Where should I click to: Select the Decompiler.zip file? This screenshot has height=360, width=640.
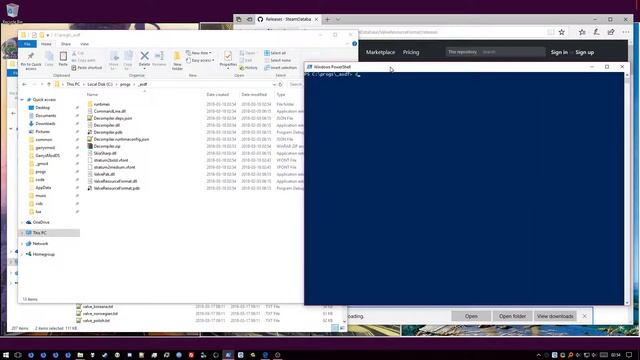click(107, 146)
